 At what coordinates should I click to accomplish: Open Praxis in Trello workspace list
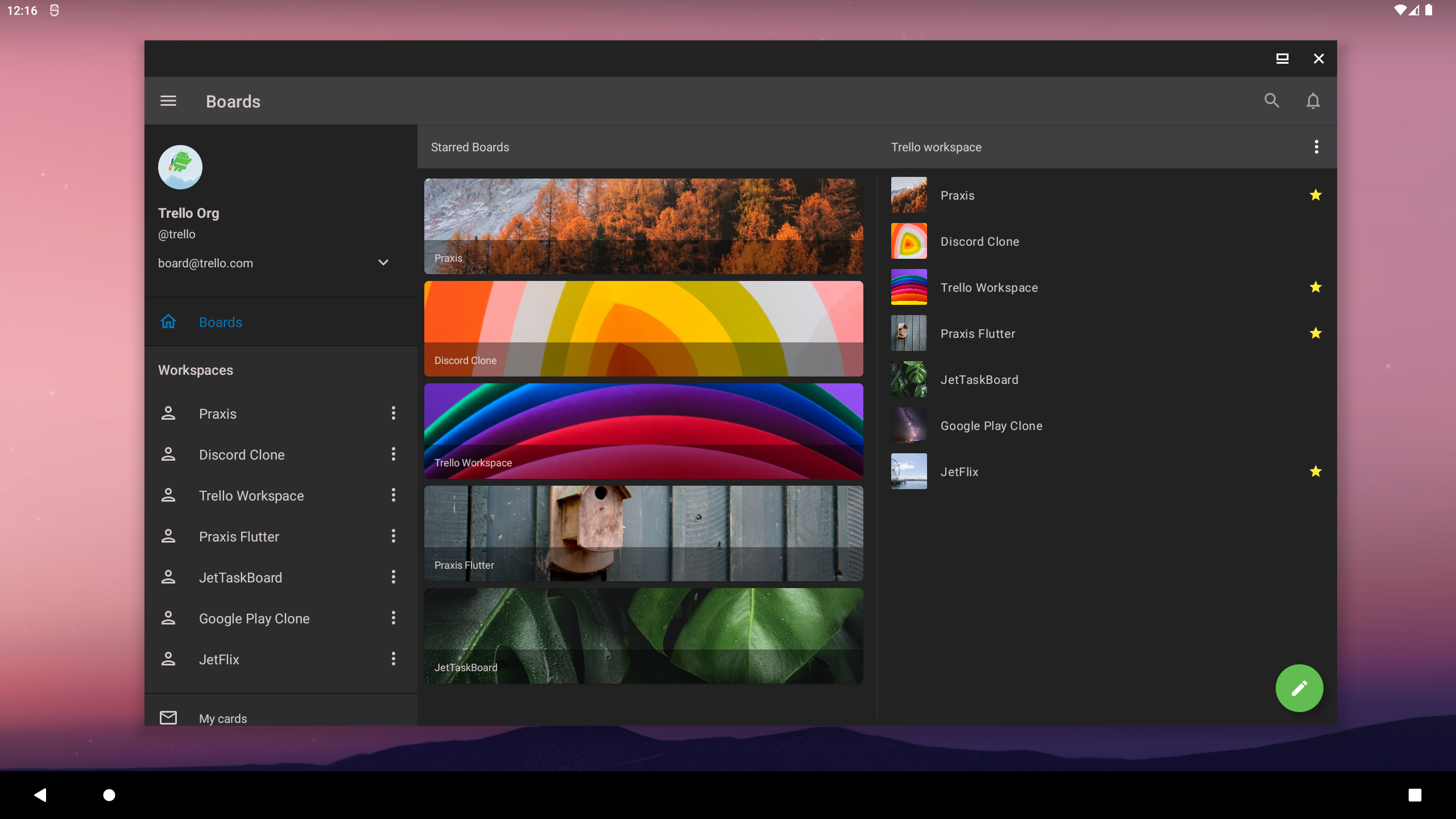pos(1107,195)
